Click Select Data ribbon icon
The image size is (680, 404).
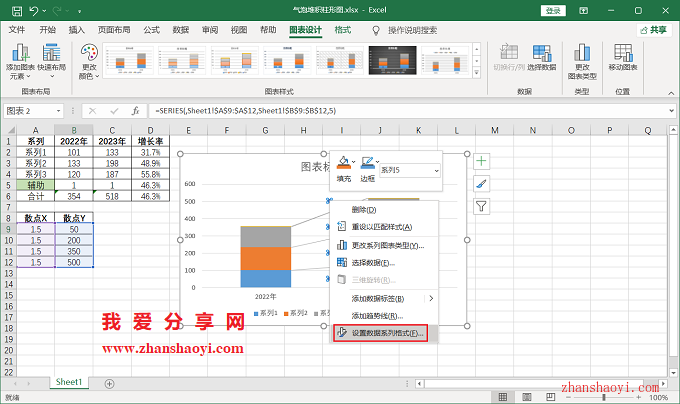[x=541, y=58]
